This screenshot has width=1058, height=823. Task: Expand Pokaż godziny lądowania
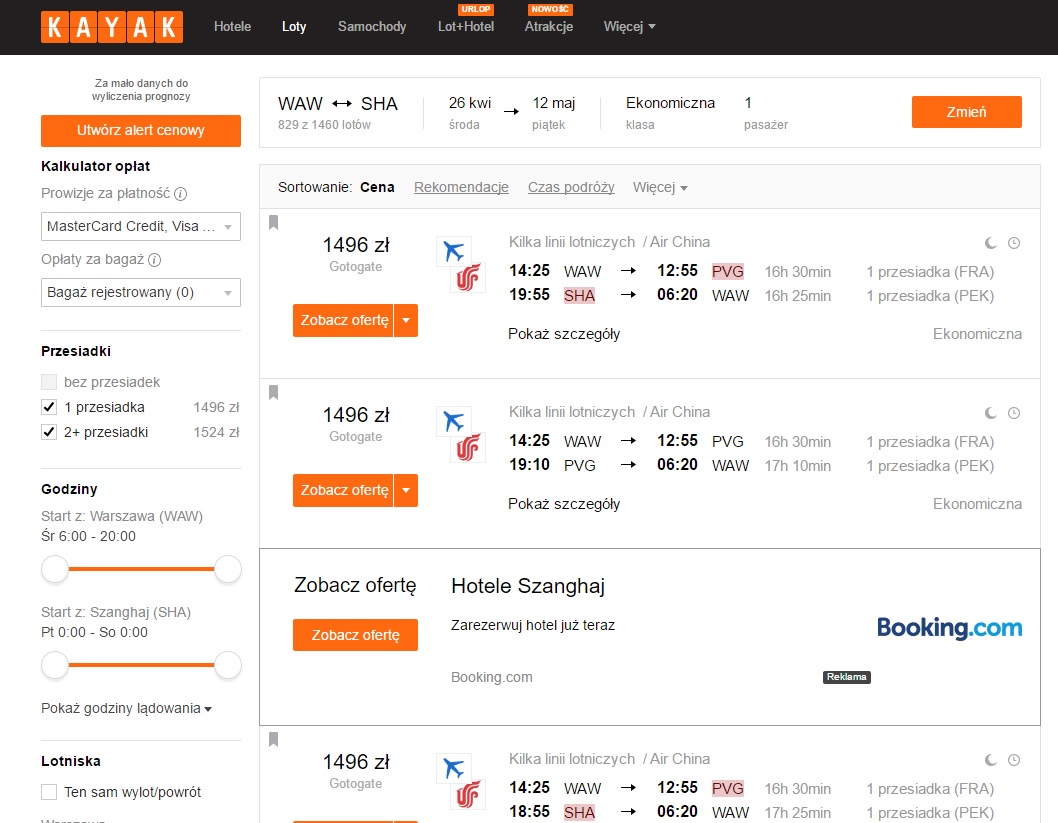126,708
